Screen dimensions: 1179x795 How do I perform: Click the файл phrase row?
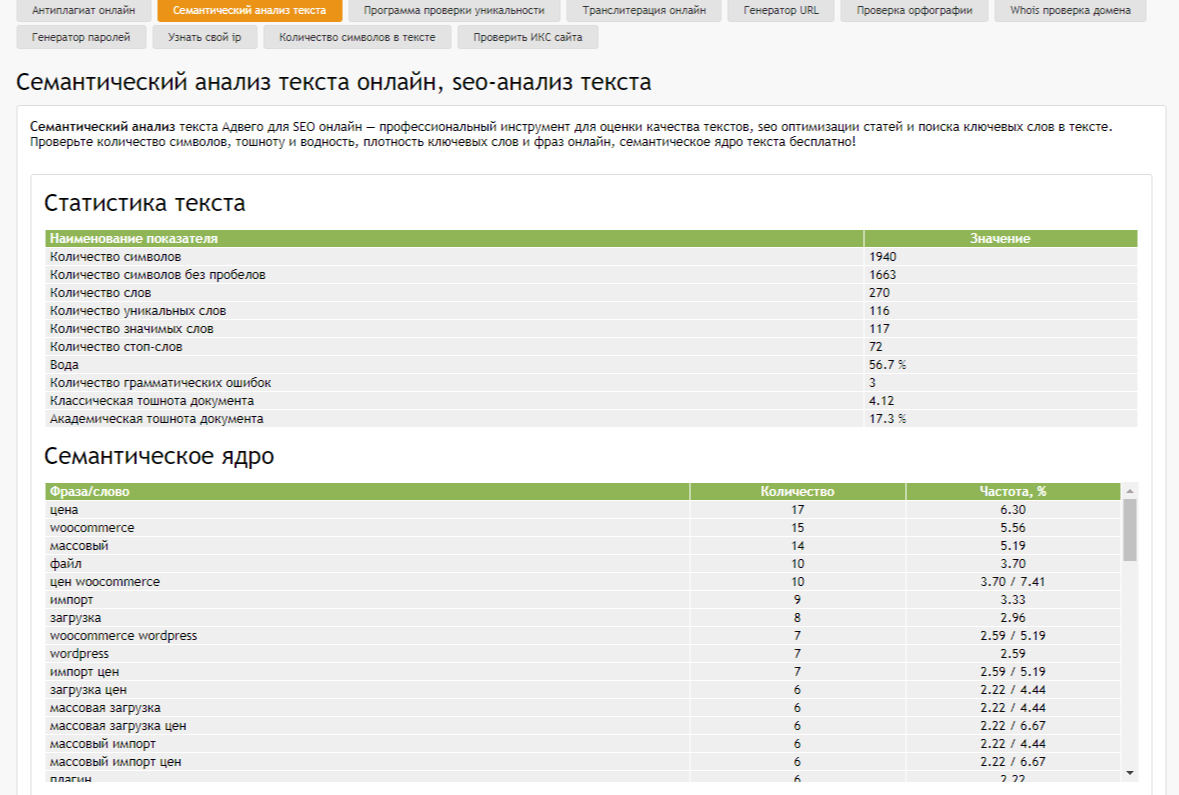coord(583,564)
